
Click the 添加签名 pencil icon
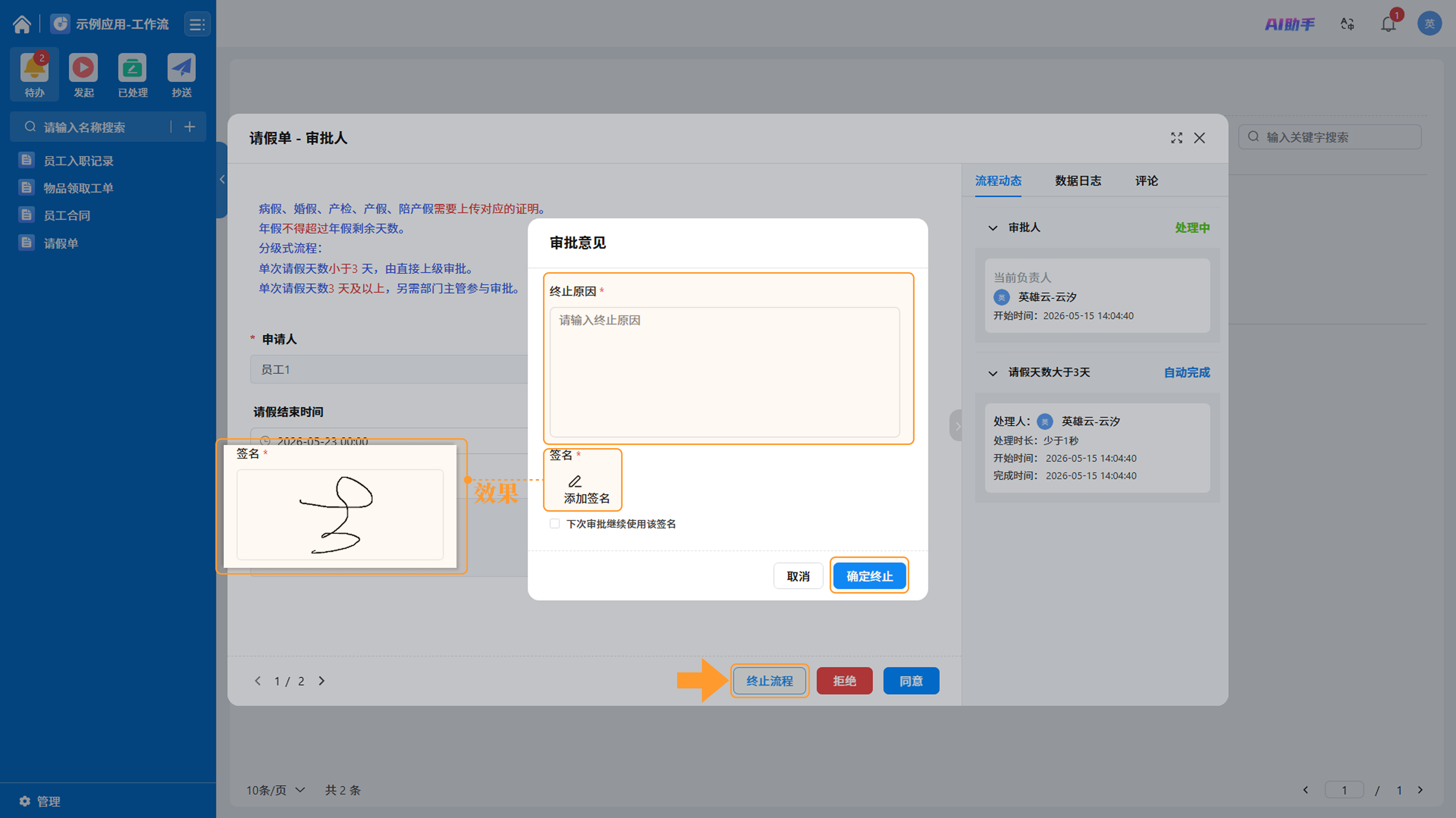click(575, 481)
